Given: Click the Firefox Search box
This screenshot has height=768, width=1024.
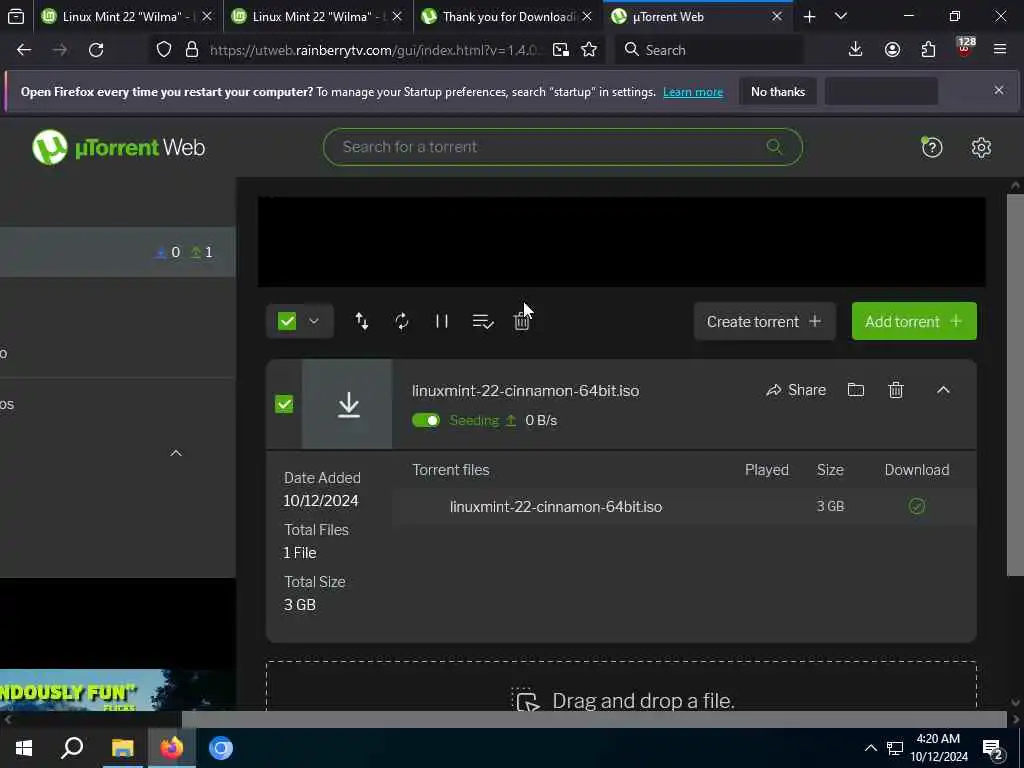Looking at the screenshot, I should [x=710, y=50].
